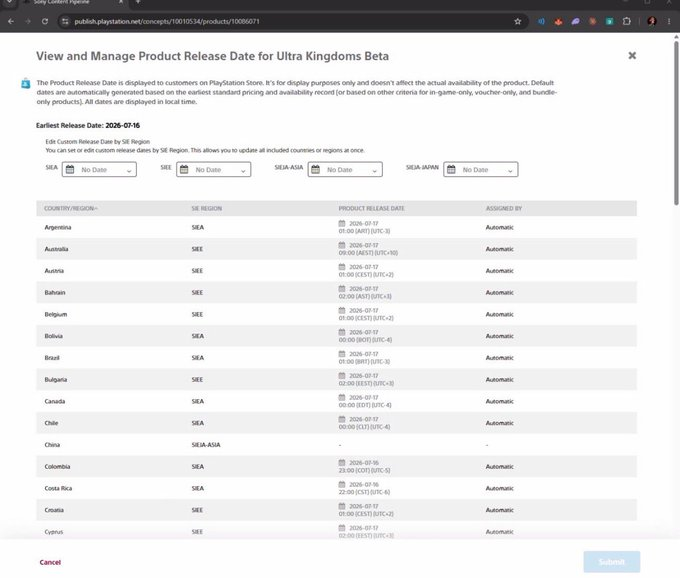The image size is (680, 578).
Task: Click the SIE Region column header
Action: coord(206,209)
